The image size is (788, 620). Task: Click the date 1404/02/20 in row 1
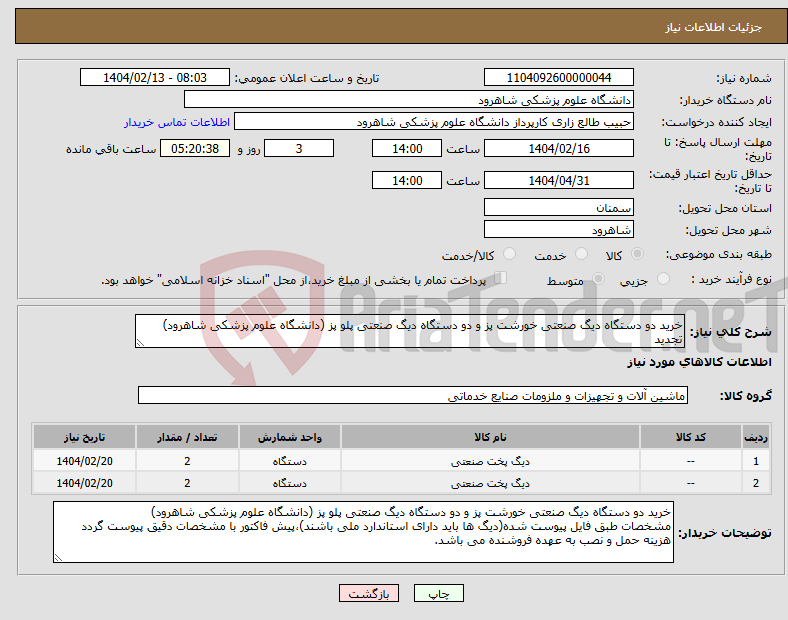click(84, 461)
